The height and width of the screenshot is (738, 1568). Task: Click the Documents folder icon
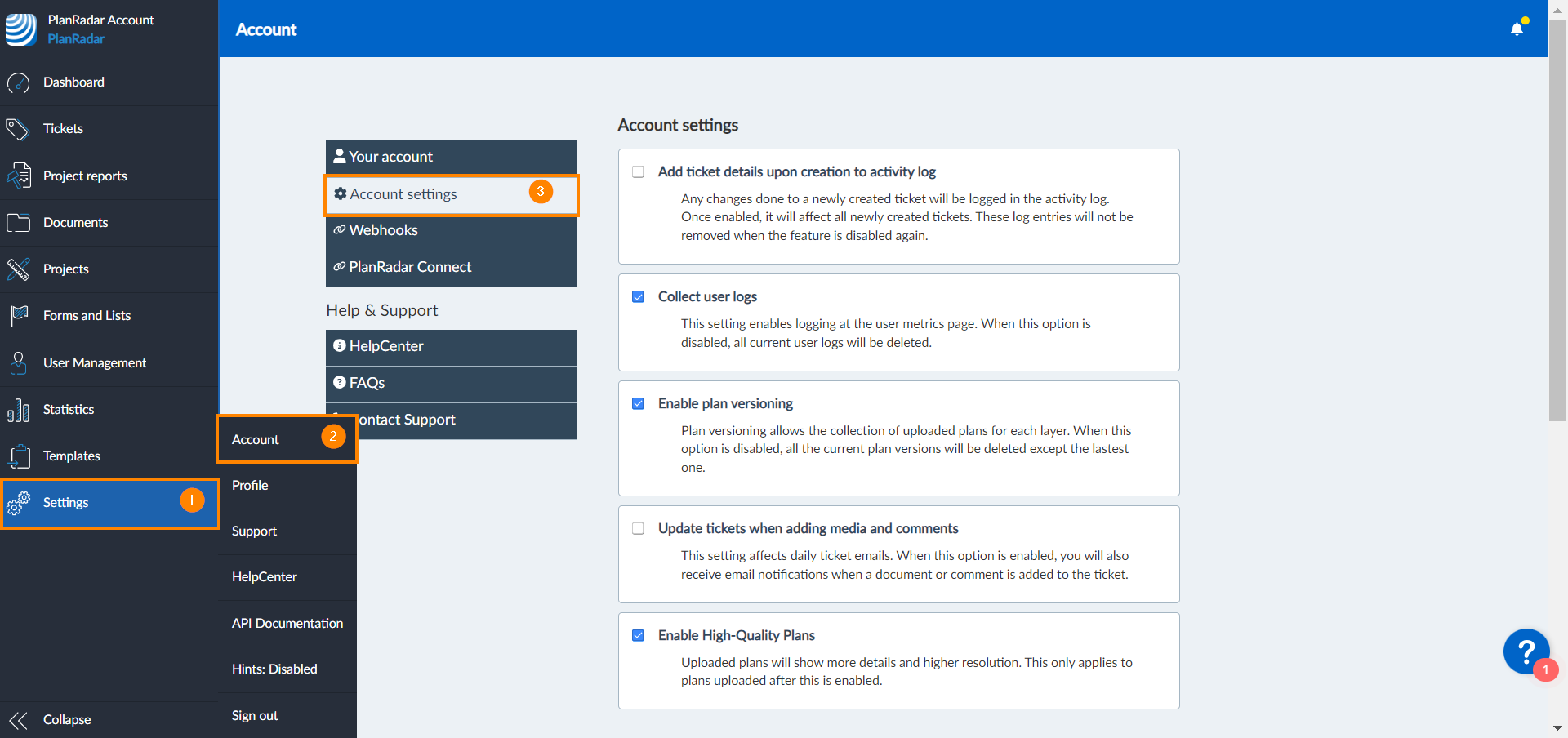click(x=18, y=223)
